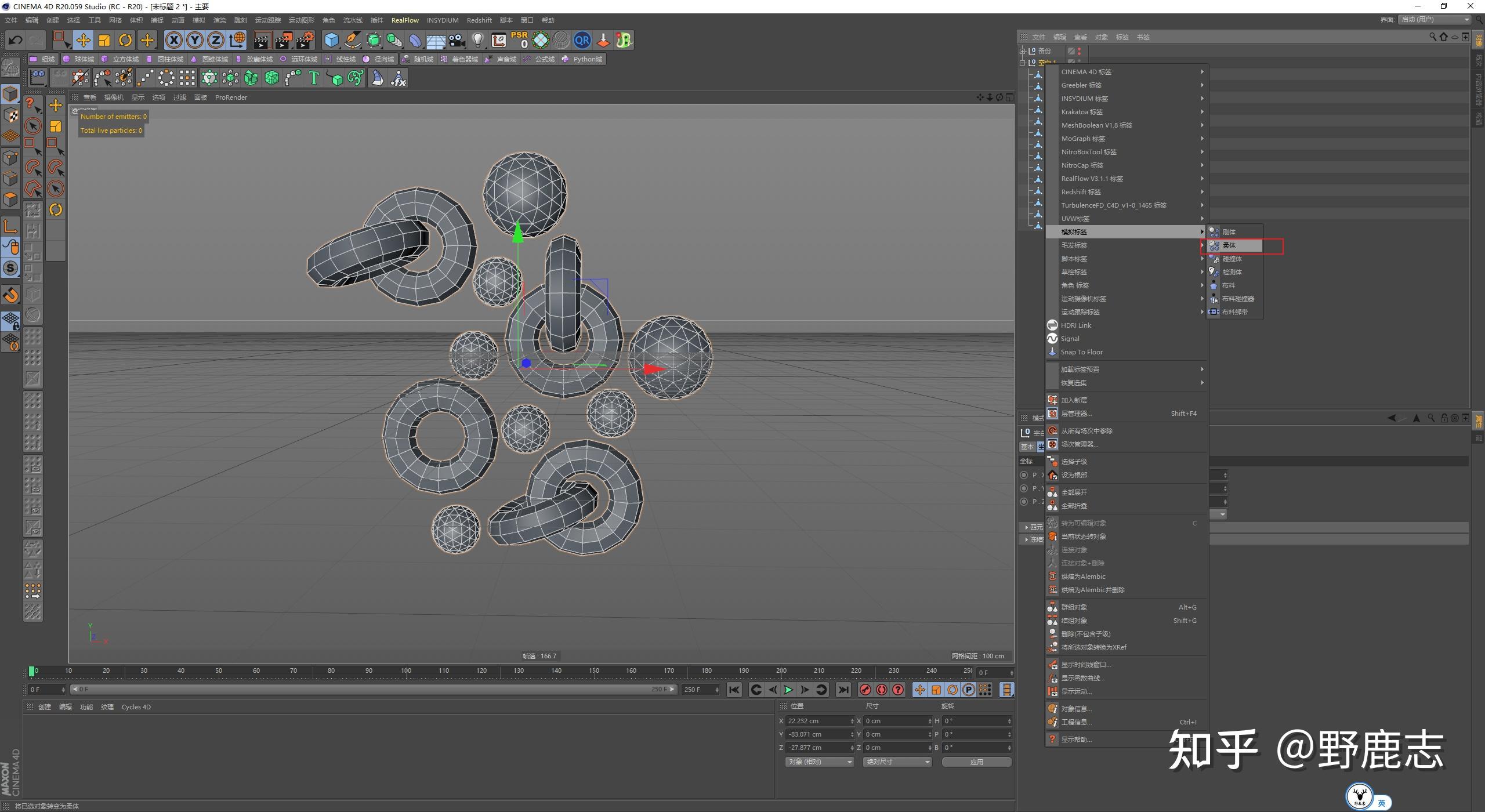Toggle position keyframe recording

point(920,690)
